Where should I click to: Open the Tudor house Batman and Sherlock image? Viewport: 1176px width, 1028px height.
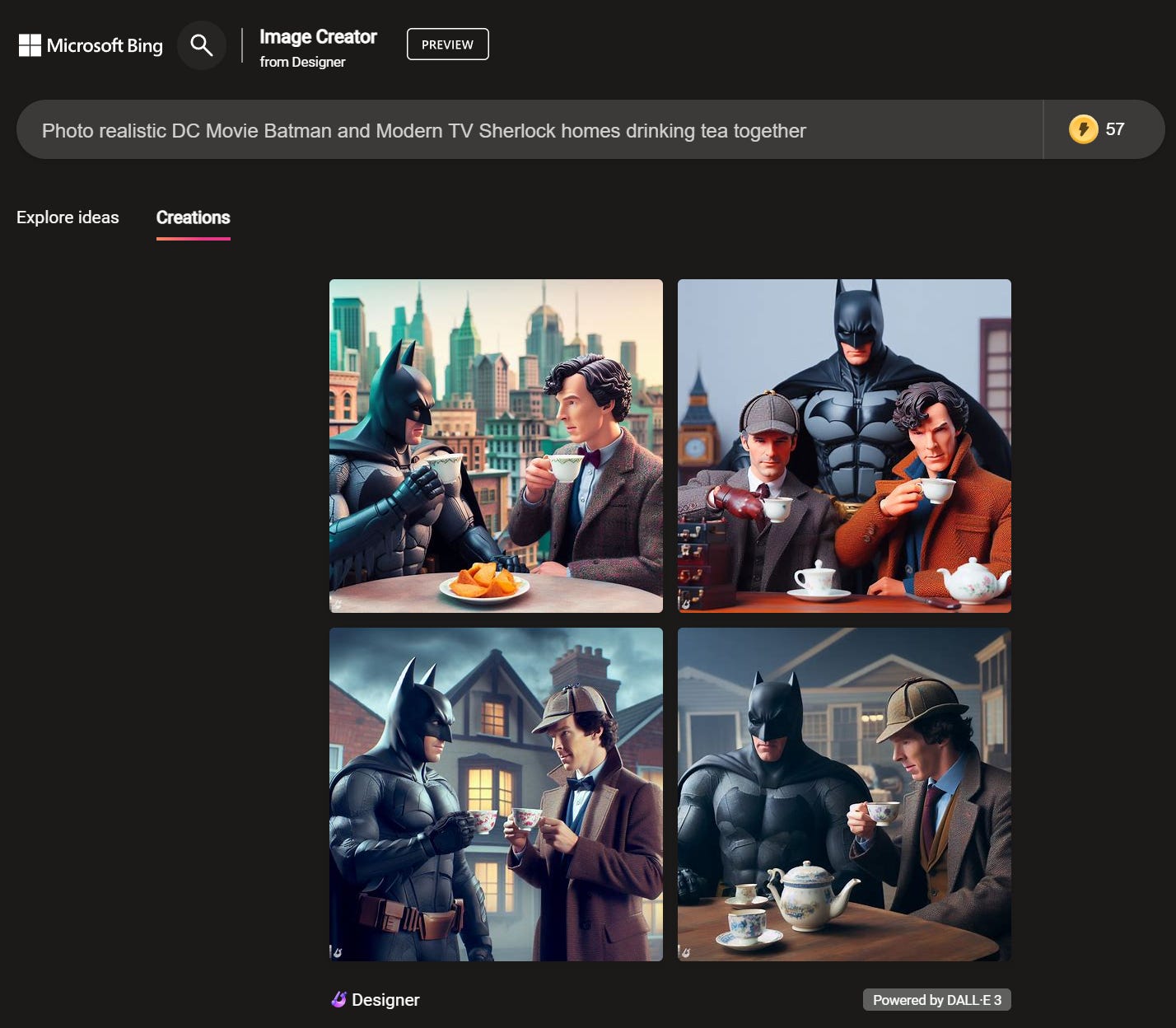pyautogui.click(x=496, y=794)
